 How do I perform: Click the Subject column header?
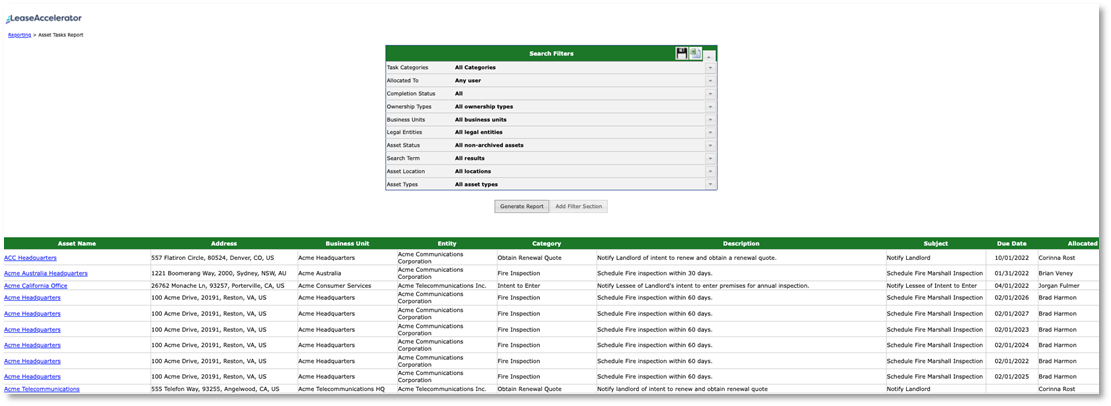point(936,244)
